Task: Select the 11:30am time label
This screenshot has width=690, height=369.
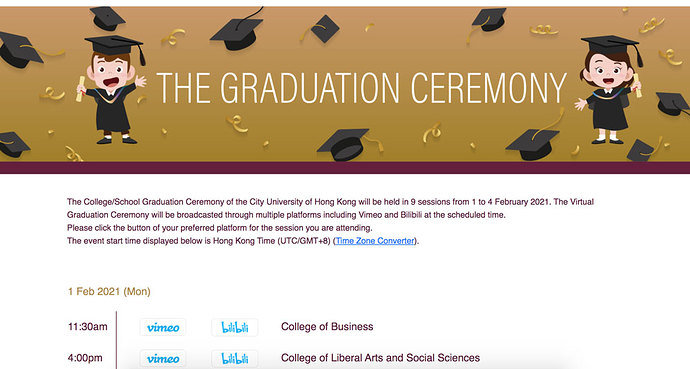Action: coord(88,327)
